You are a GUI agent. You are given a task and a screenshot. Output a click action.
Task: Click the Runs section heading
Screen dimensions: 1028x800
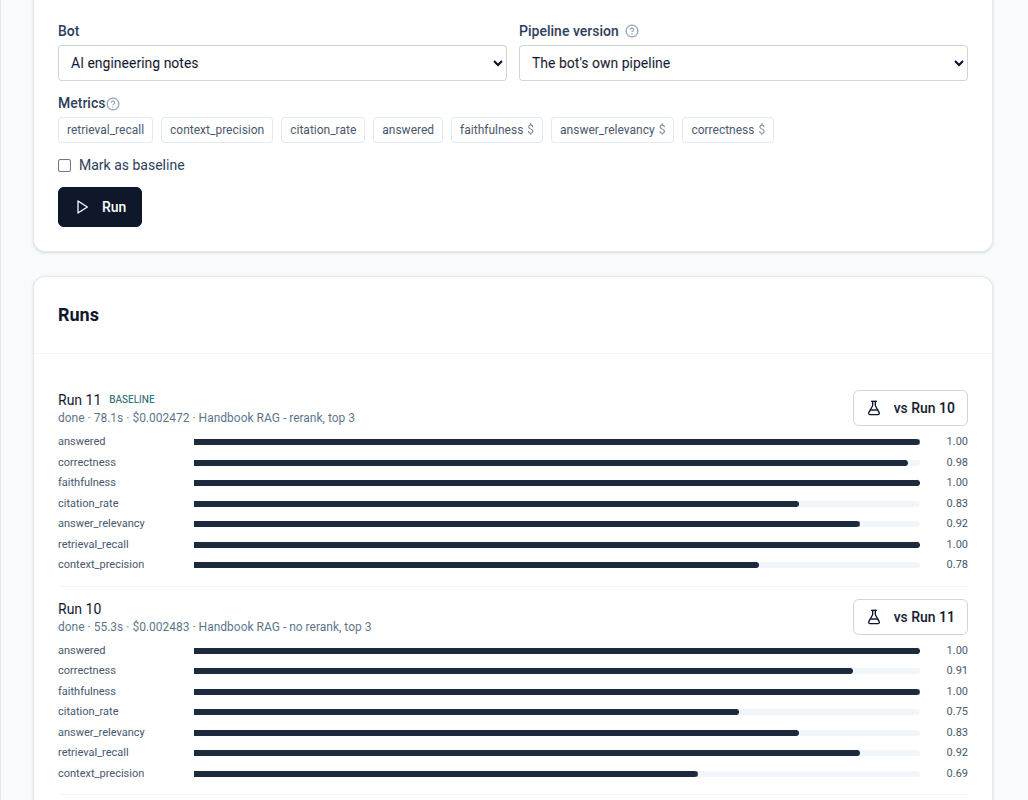point(79,315)
